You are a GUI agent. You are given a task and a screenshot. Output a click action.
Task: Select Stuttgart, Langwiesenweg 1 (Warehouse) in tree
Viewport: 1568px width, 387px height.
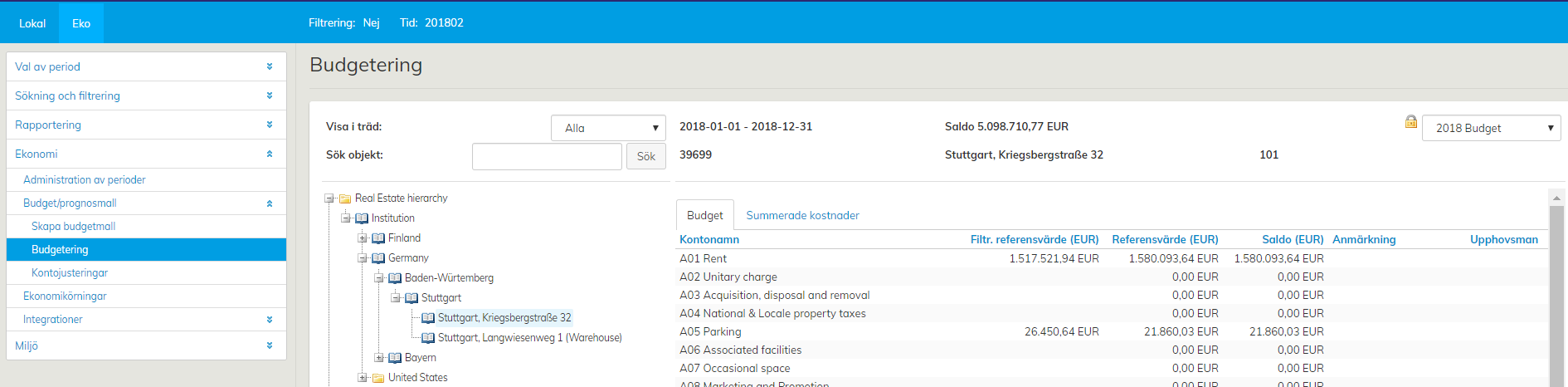tap(529, 338)
